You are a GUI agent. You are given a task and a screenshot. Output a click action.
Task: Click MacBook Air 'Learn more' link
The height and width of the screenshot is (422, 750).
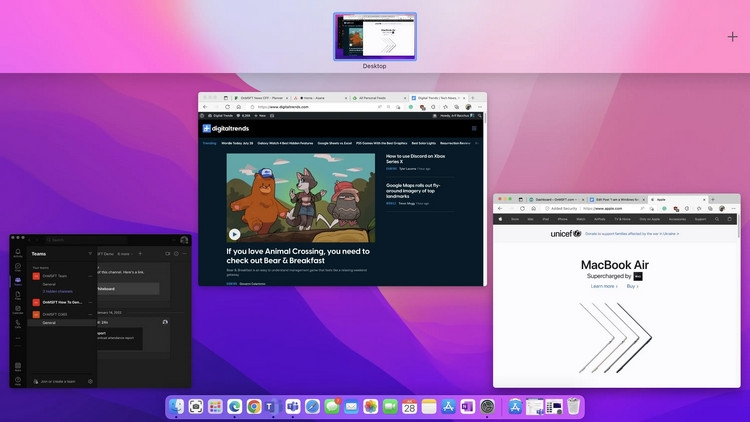(604, 286)
